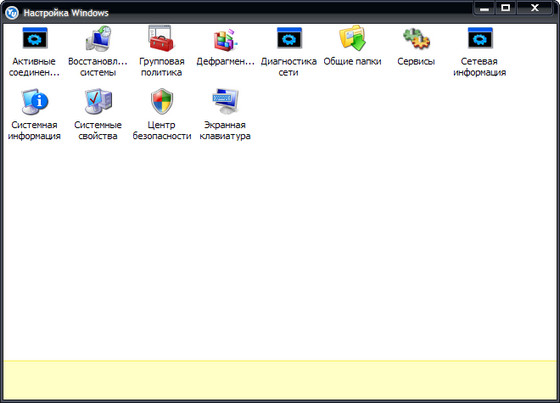
Task: Open the Центр безопасности shield icon
Action: [162, 101]
